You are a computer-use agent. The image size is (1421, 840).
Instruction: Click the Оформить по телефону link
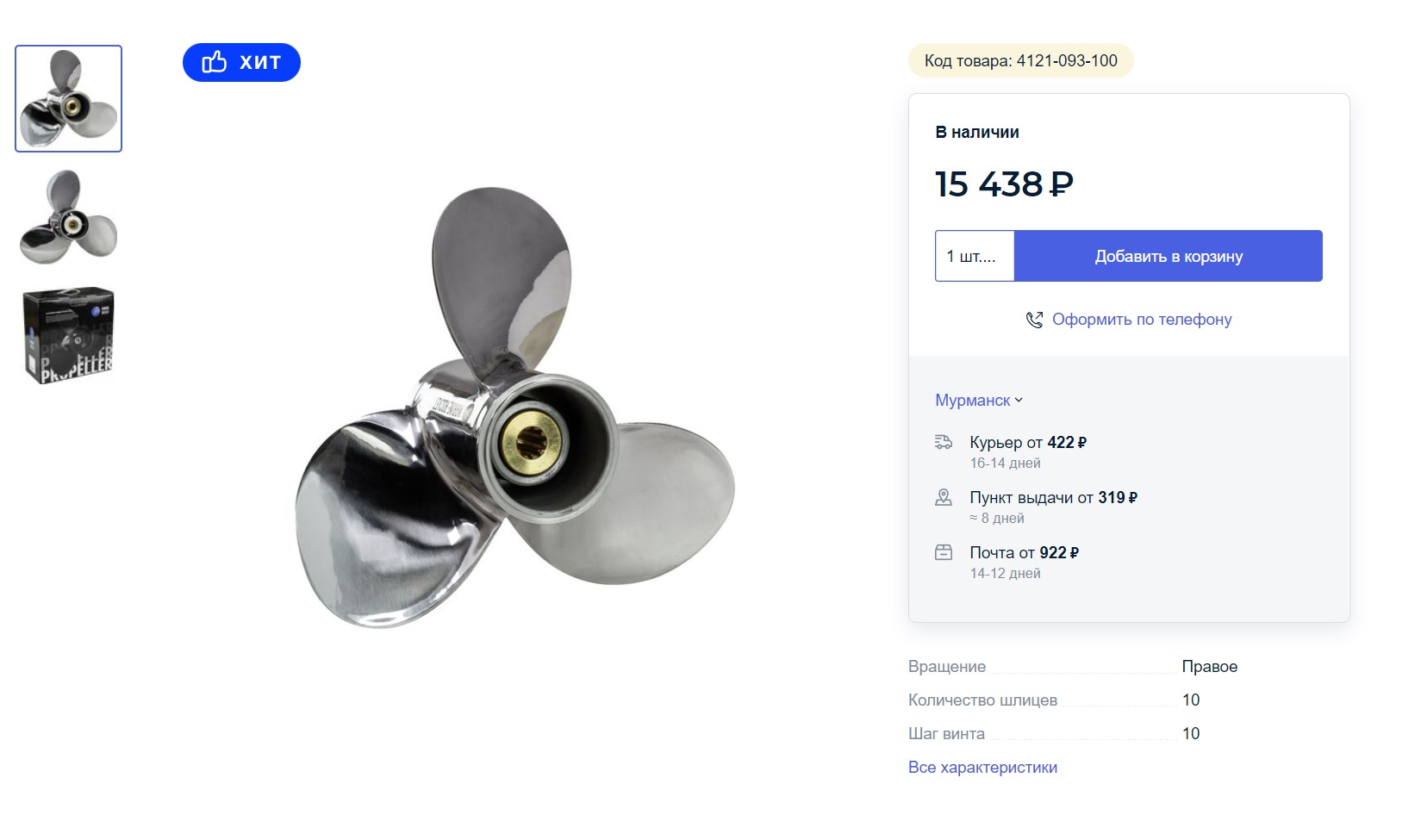[1142, 320]
